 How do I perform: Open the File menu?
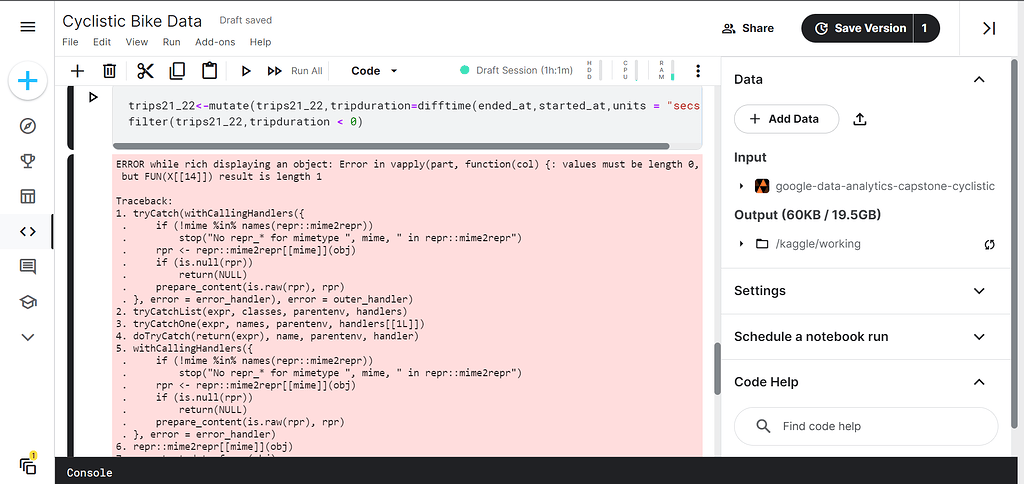(70, 42)
